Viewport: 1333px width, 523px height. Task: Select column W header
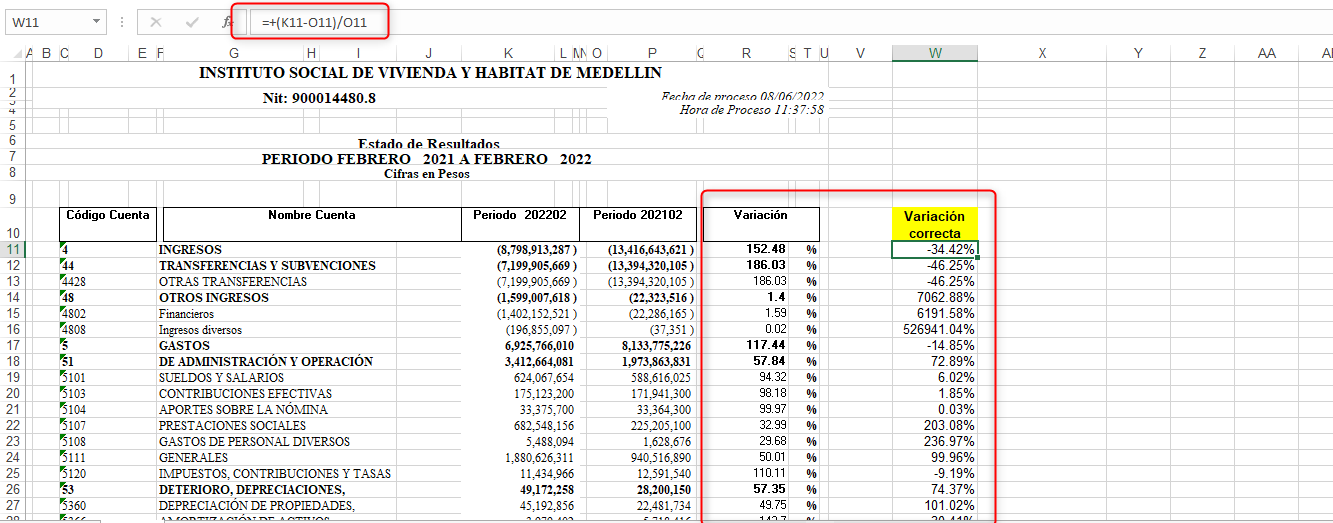(x=934, y=54)
